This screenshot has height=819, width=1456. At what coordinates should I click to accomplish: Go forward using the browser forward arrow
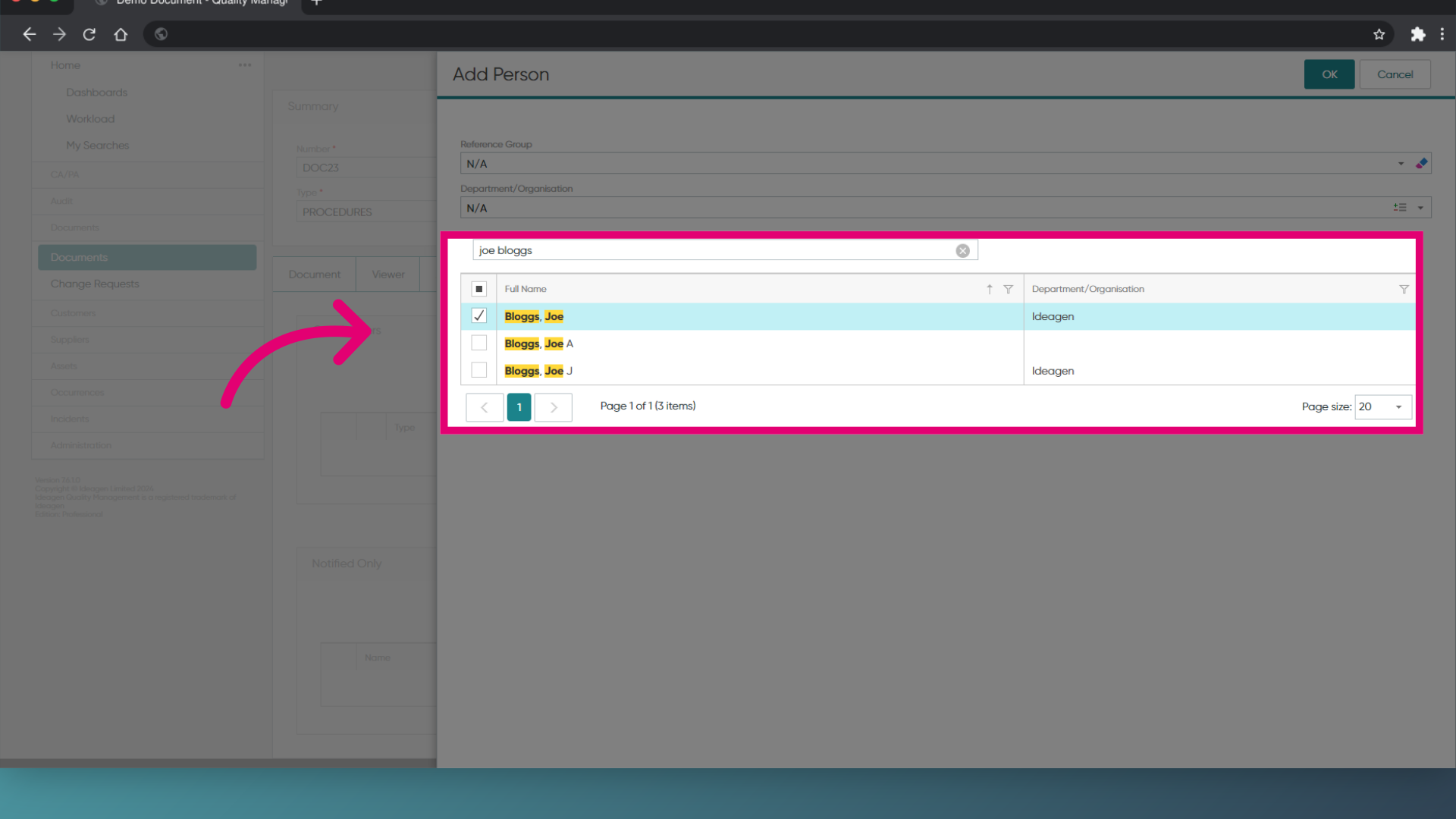(x=59, y=34)
